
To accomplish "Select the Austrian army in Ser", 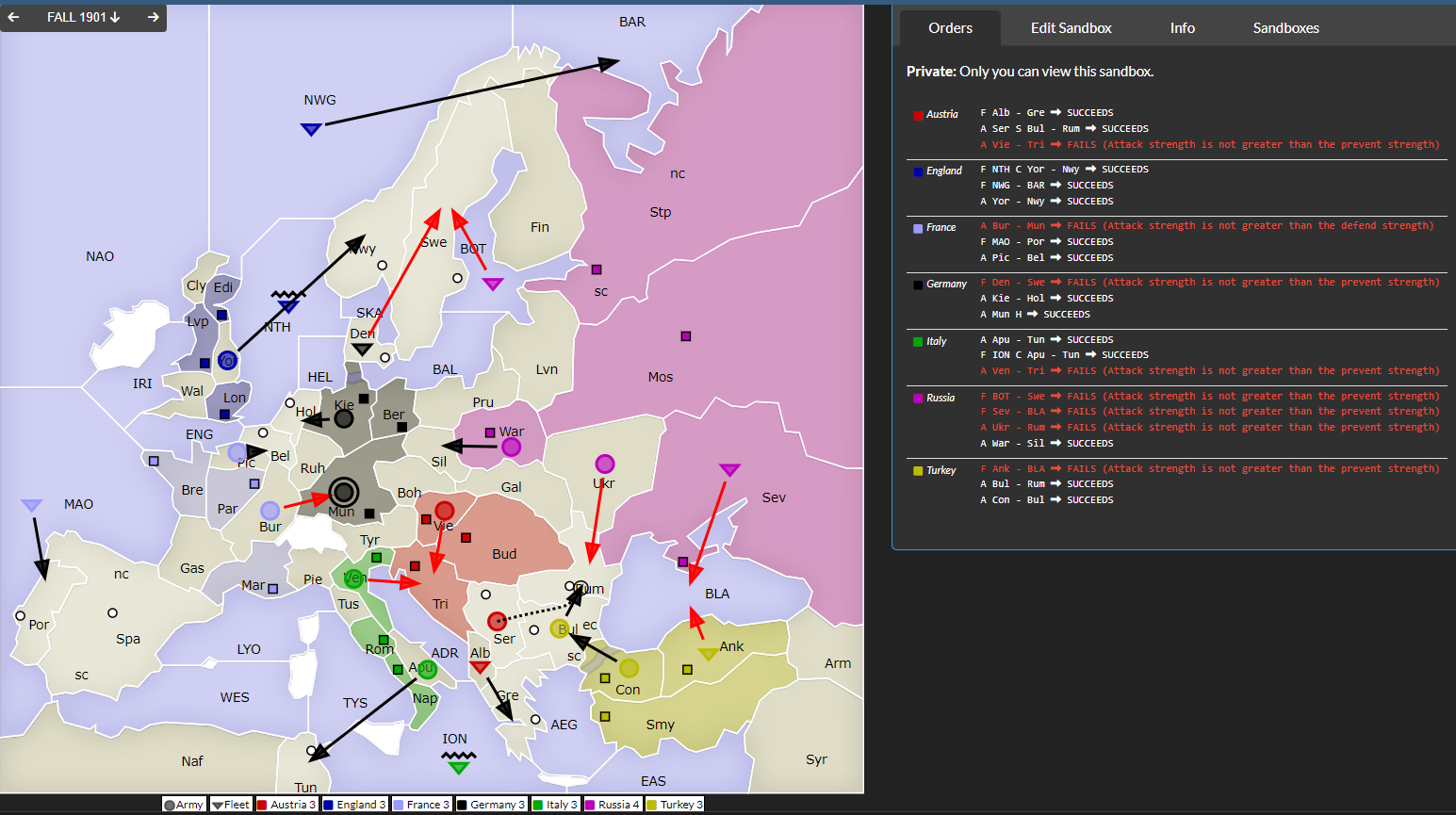I will (497, 621).
